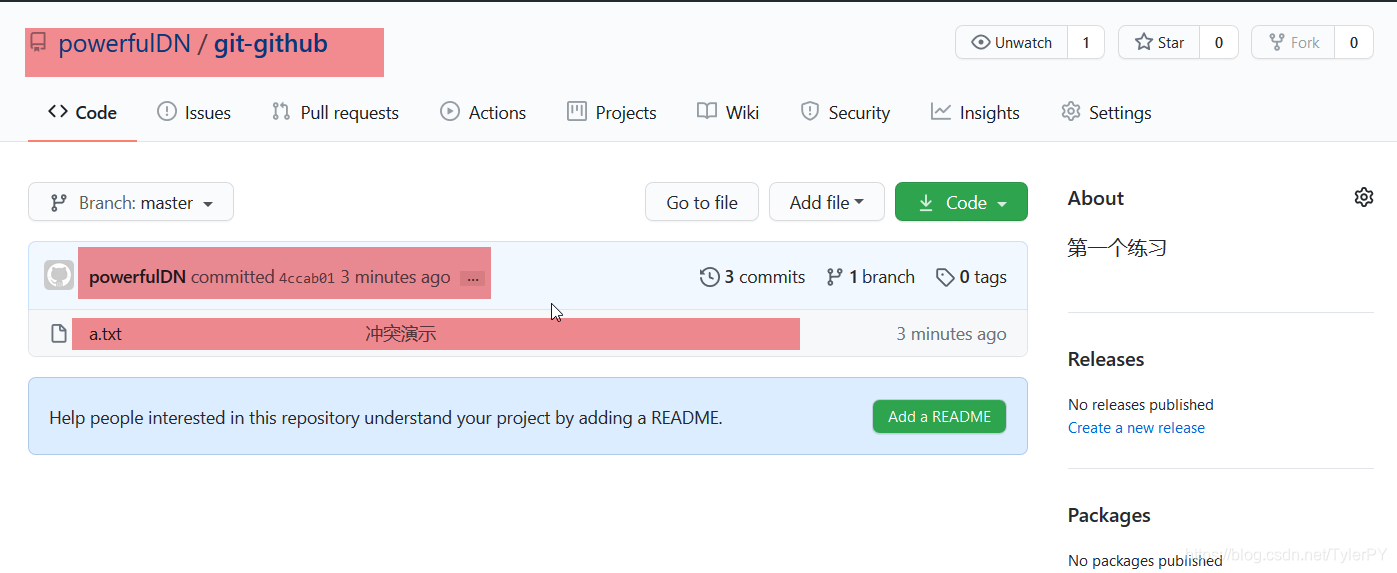Click Create a new release link
This screenshot has height=573, width=1397.
tap(1136, 428)
